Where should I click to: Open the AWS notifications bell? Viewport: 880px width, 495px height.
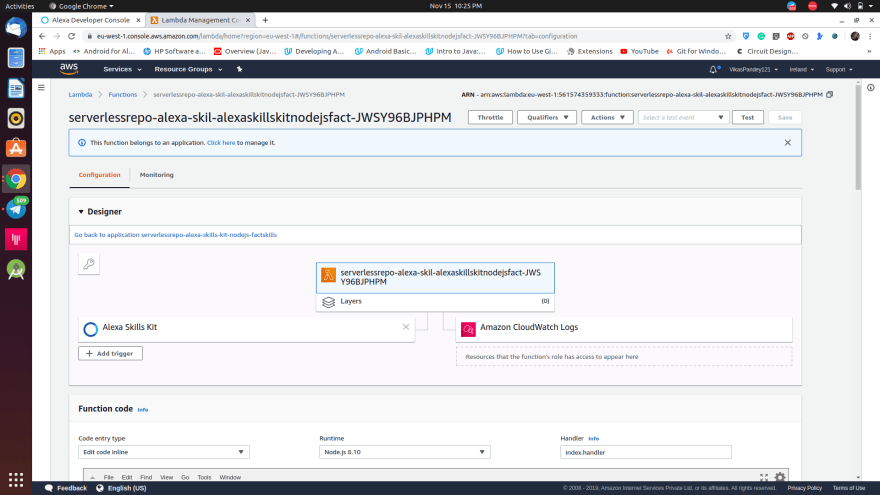click(x=713, y=70)
